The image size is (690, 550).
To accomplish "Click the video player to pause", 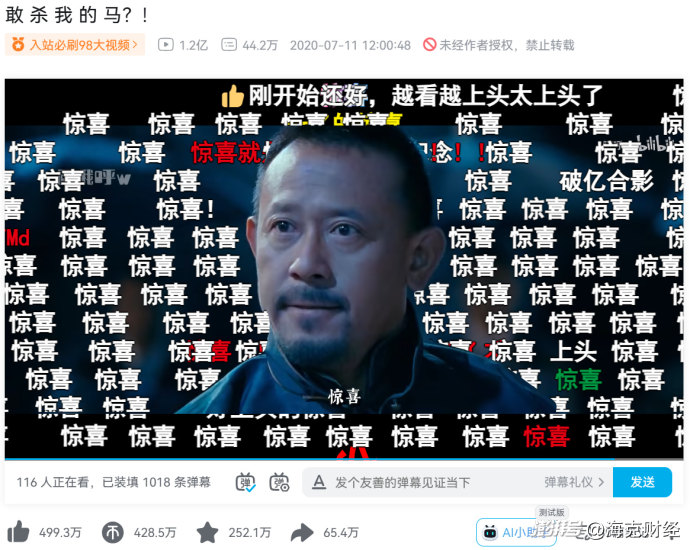I will point(344,268).
